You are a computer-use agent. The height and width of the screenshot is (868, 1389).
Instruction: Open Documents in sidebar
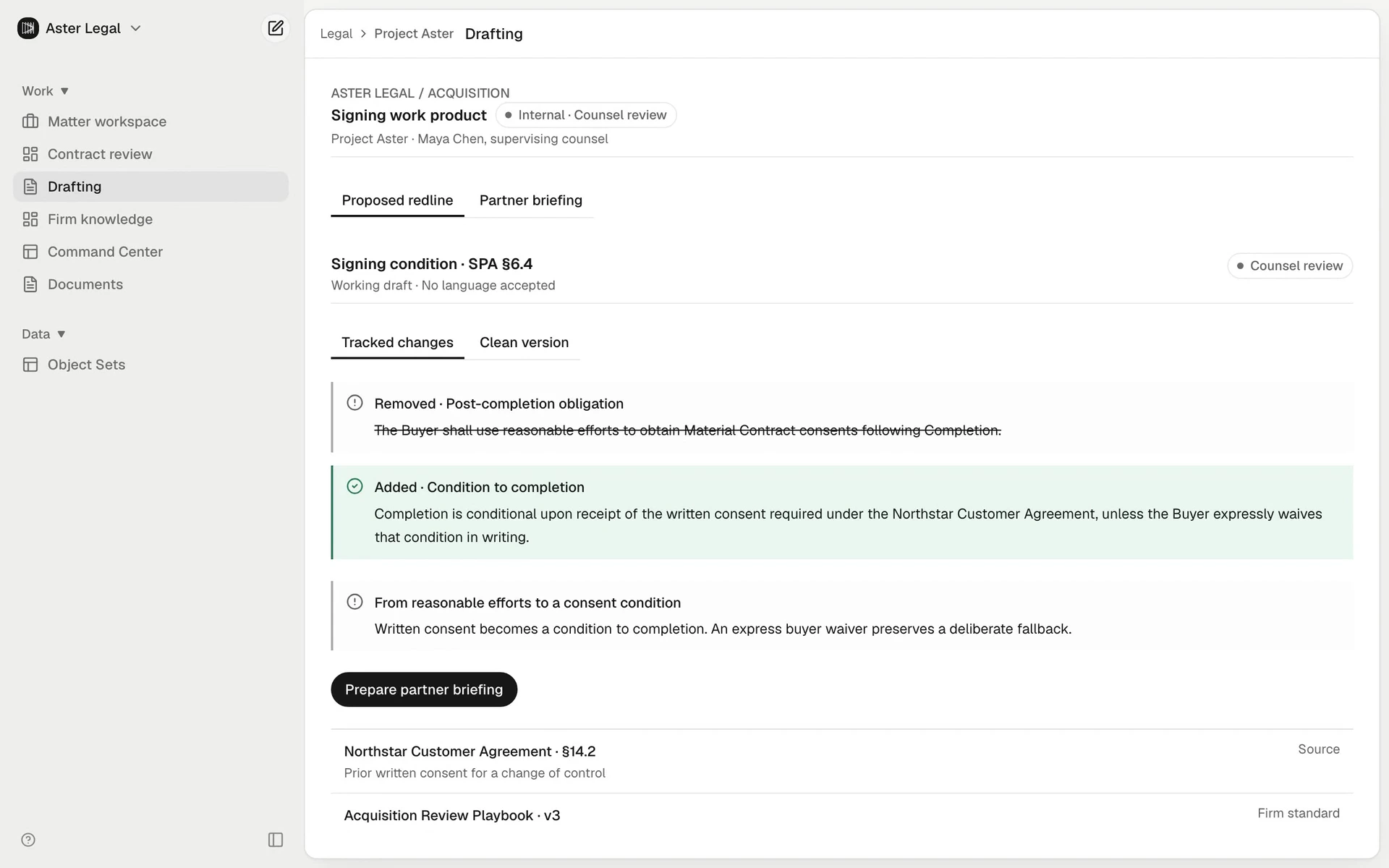(x=150, y=284)
